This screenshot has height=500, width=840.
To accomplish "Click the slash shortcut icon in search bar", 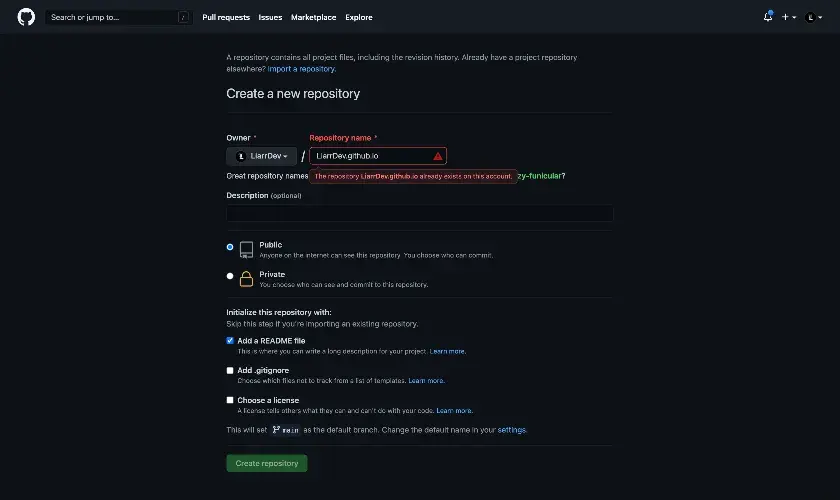I will pos(183,17).
